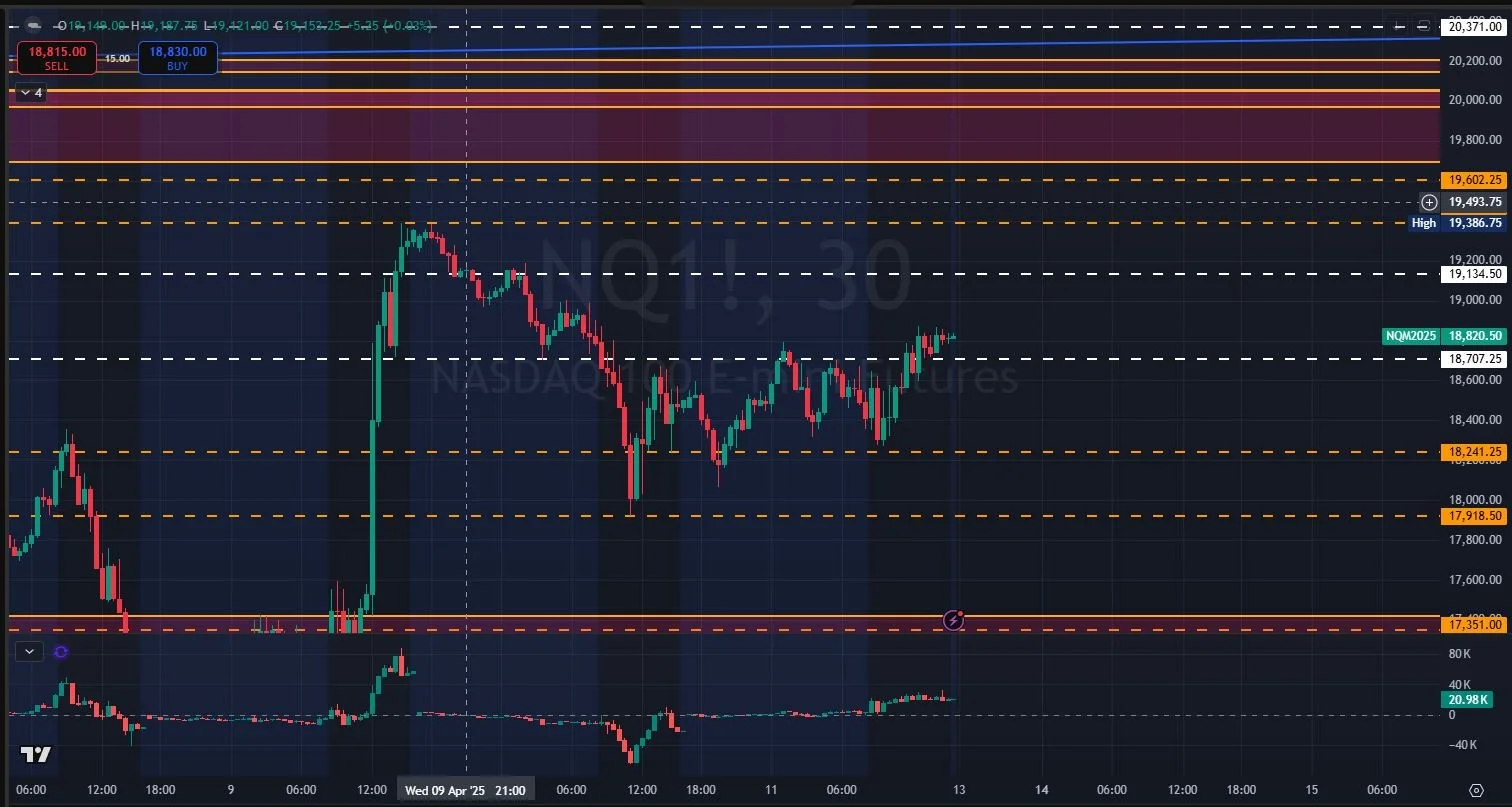The width and height of the screenshot is (1512, 807).
Task: Click the date label 14 on time axis
Action: coord(1042,790)
